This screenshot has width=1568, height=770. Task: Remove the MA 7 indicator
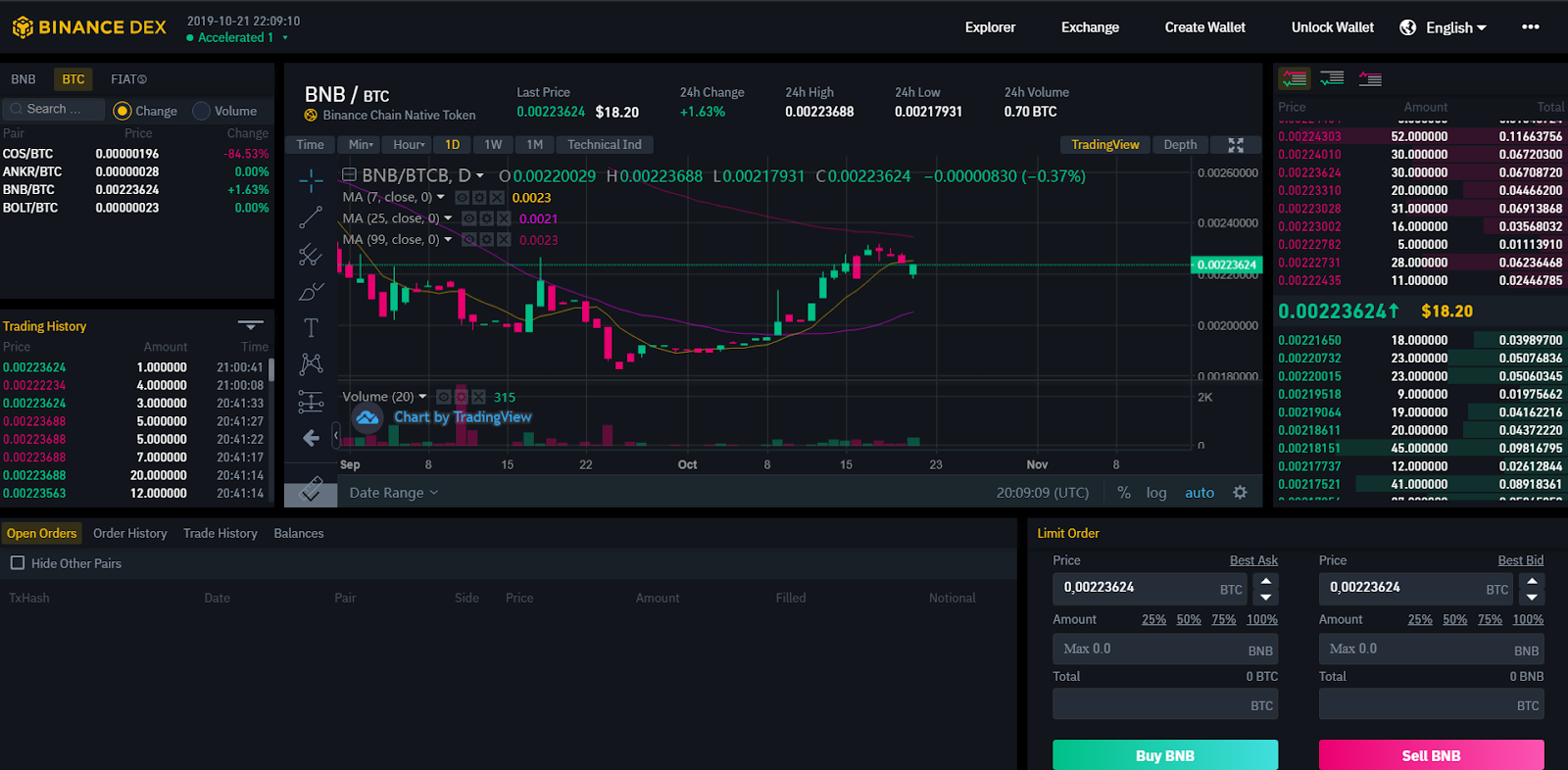point(497,198)
